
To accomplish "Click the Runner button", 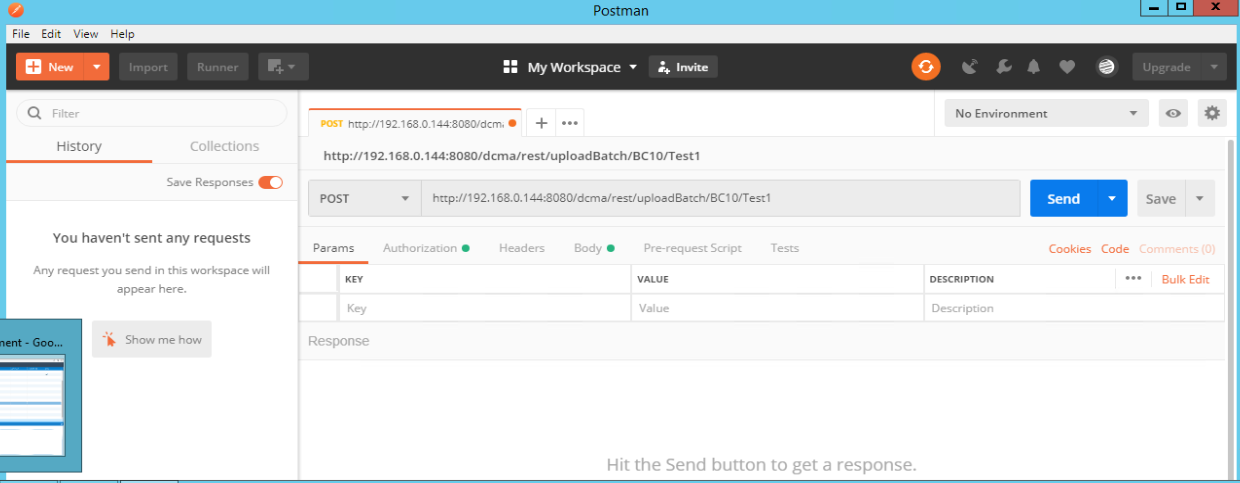I will pyautogui.click(x=217, y=67).
